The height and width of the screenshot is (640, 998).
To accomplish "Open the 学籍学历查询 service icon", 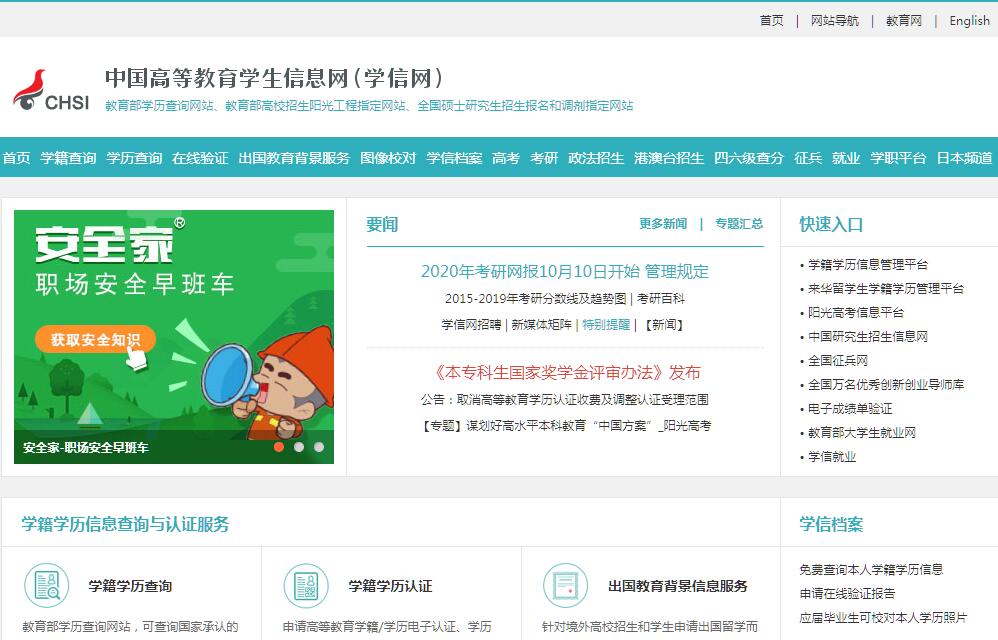I will click(46, 585).
